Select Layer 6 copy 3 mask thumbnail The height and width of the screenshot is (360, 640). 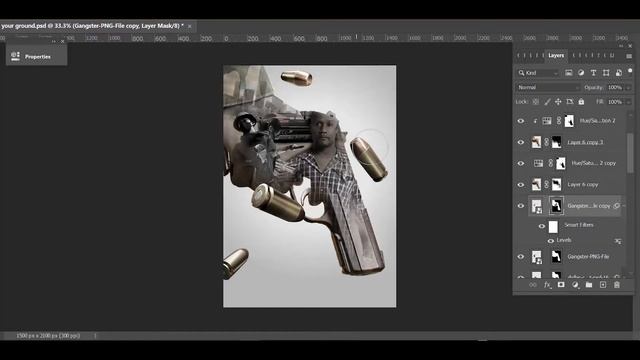click(556, 142)
